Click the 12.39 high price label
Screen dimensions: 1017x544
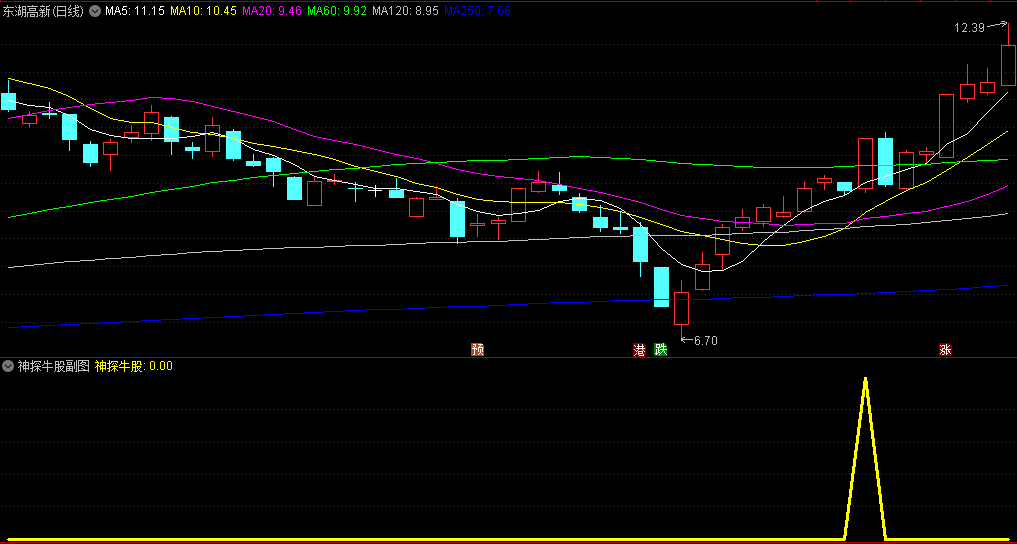(970, 27)
